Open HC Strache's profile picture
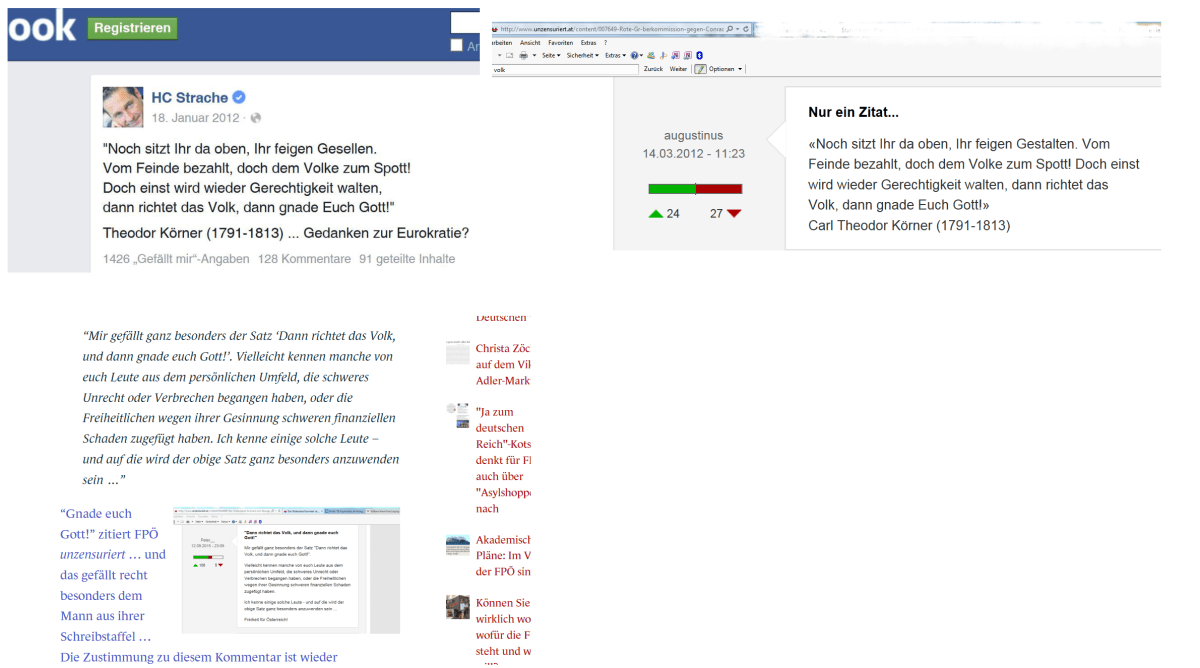 123,106
